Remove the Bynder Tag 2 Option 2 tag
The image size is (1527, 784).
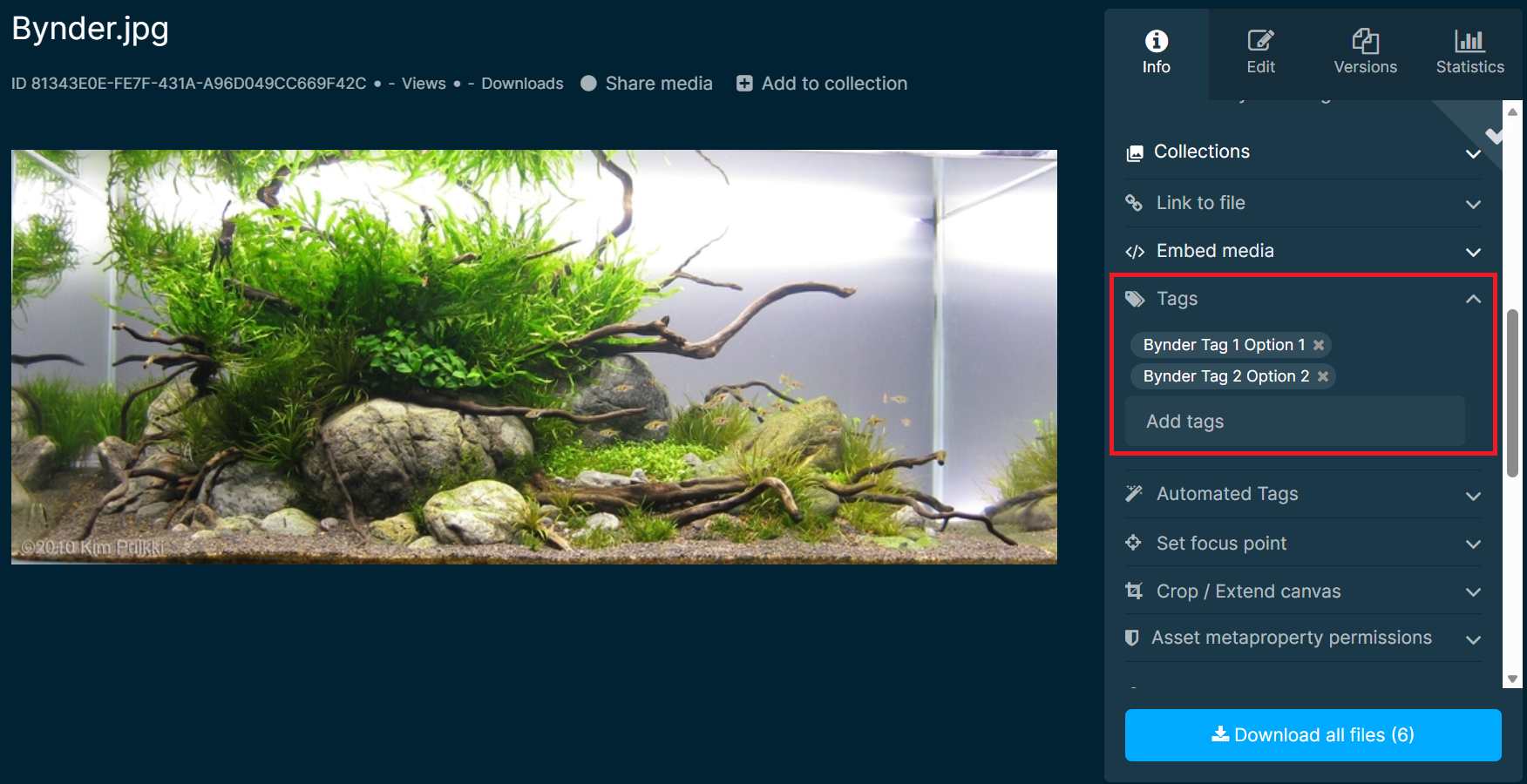(1323, 376)
